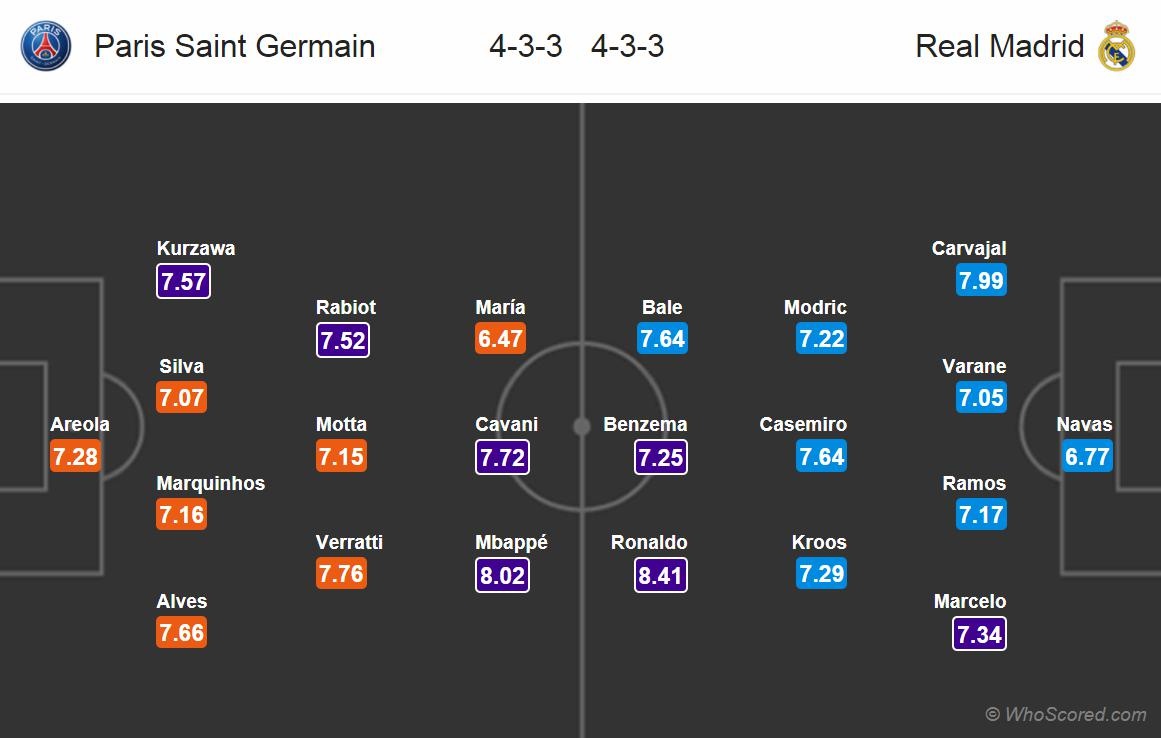Click the Benzema player name
This screenshot has height=738, width=1161.
645,424
